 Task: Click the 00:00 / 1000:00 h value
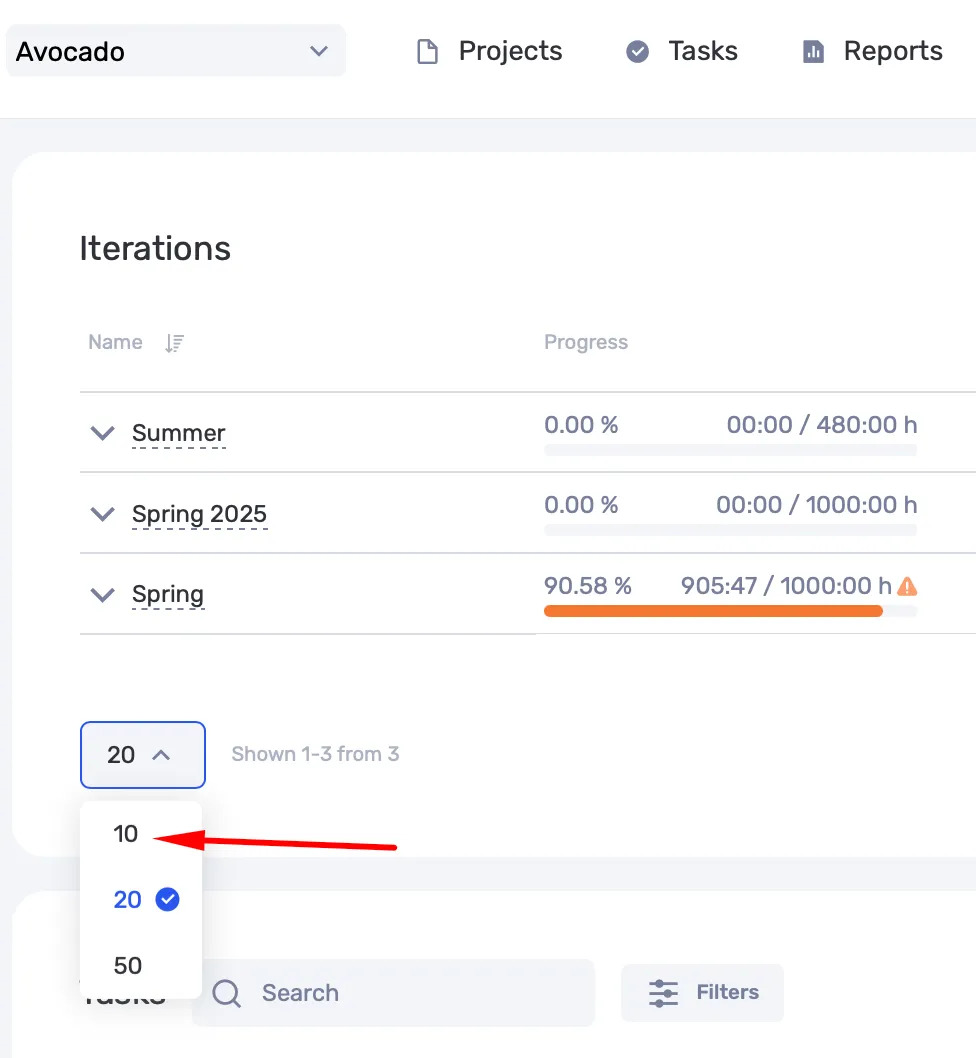(817, 505)
